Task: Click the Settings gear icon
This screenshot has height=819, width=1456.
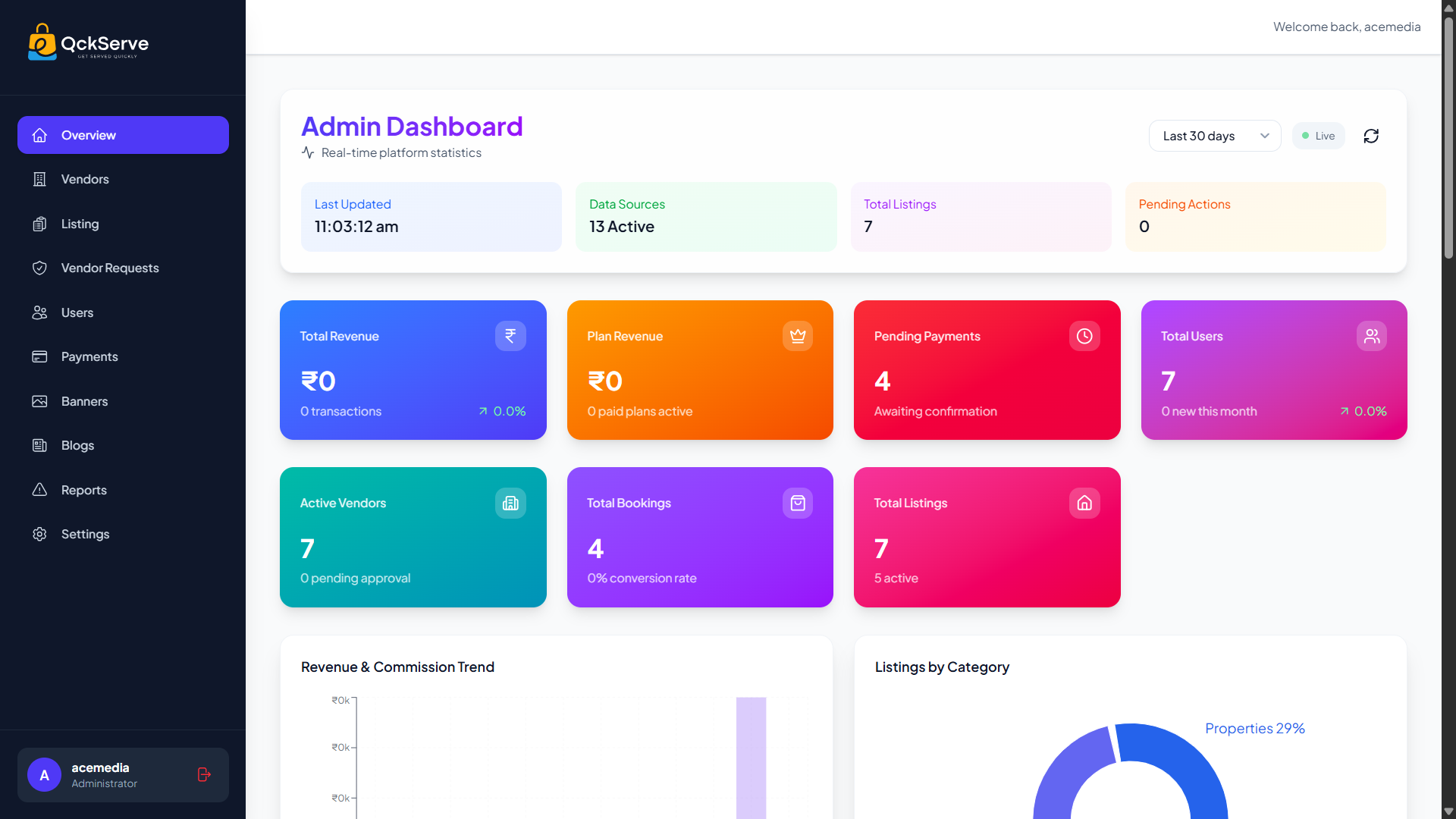Action: click(x=39, y=534)
